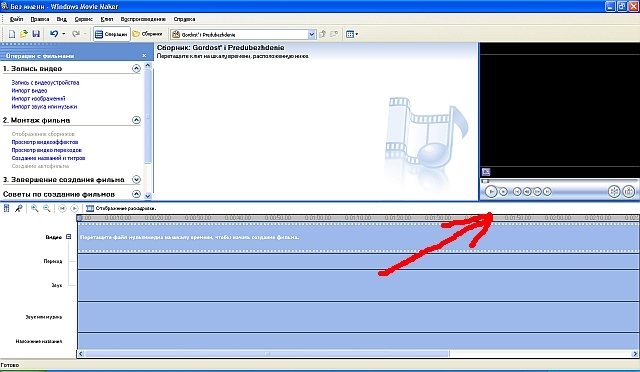Create a new project with the blank page icon

[12, 34]
